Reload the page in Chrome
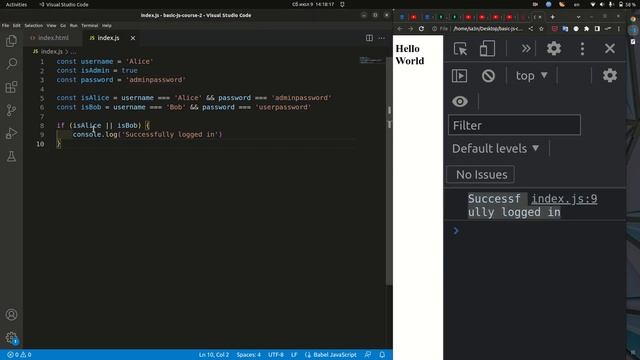The image size is (640, 360). (421, 29)
